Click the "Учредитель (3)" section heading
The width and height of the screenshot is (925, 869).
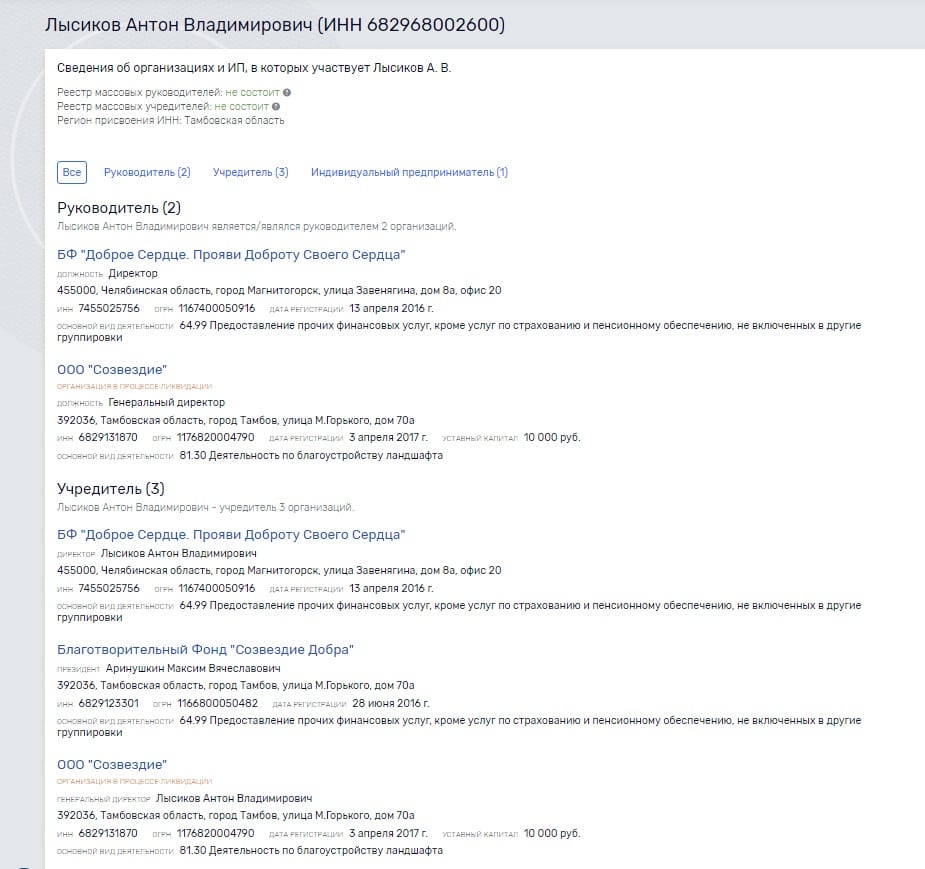point(111,488)
